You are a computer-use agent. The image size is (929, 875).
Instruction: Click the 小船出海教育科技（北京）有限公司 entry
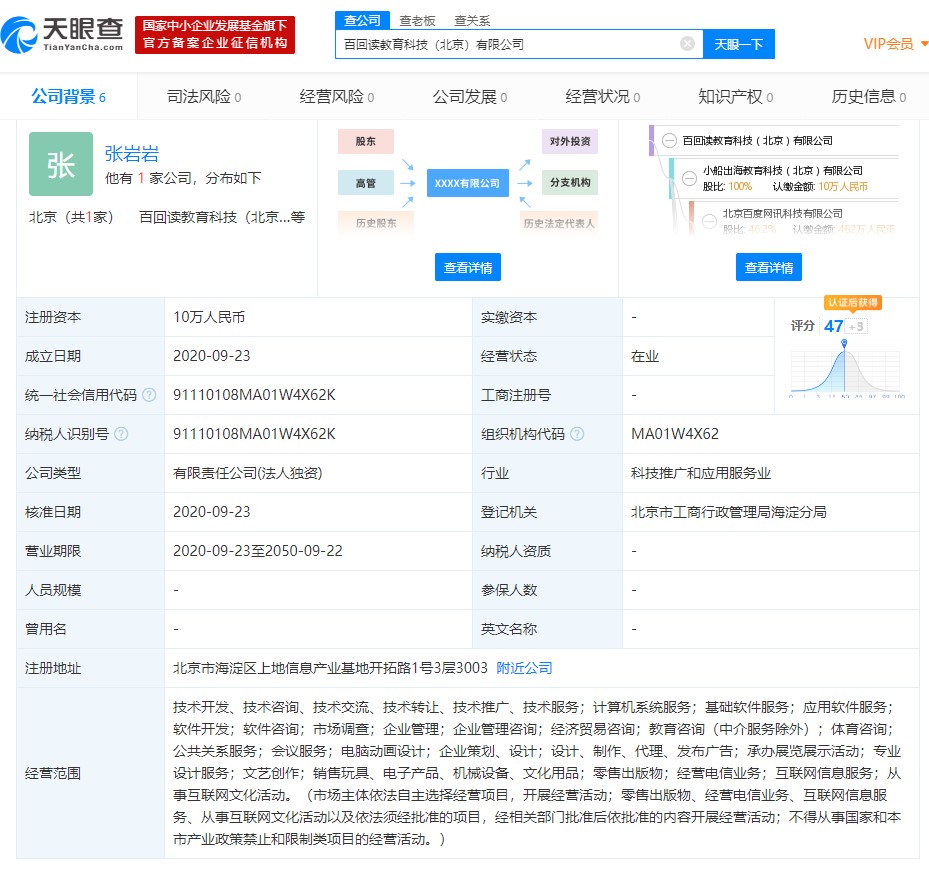[783, 170]
